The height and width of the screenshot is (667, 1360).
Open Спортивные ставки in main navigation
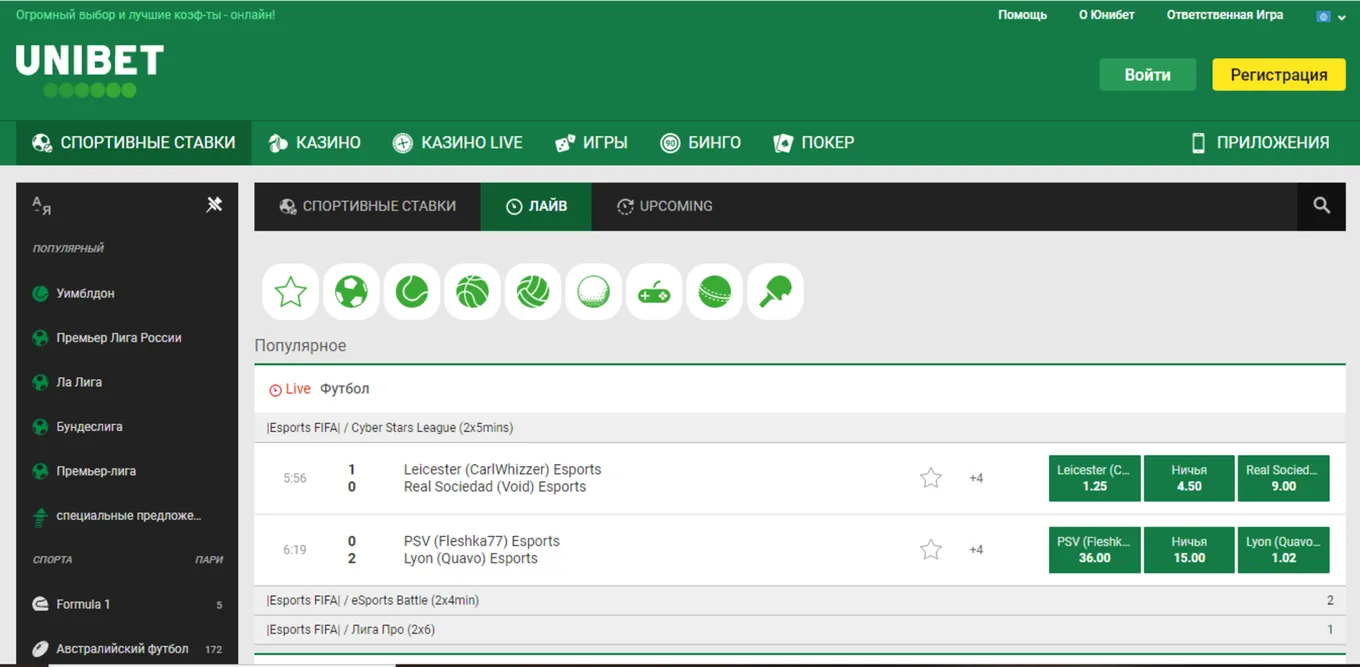[133, 143]
